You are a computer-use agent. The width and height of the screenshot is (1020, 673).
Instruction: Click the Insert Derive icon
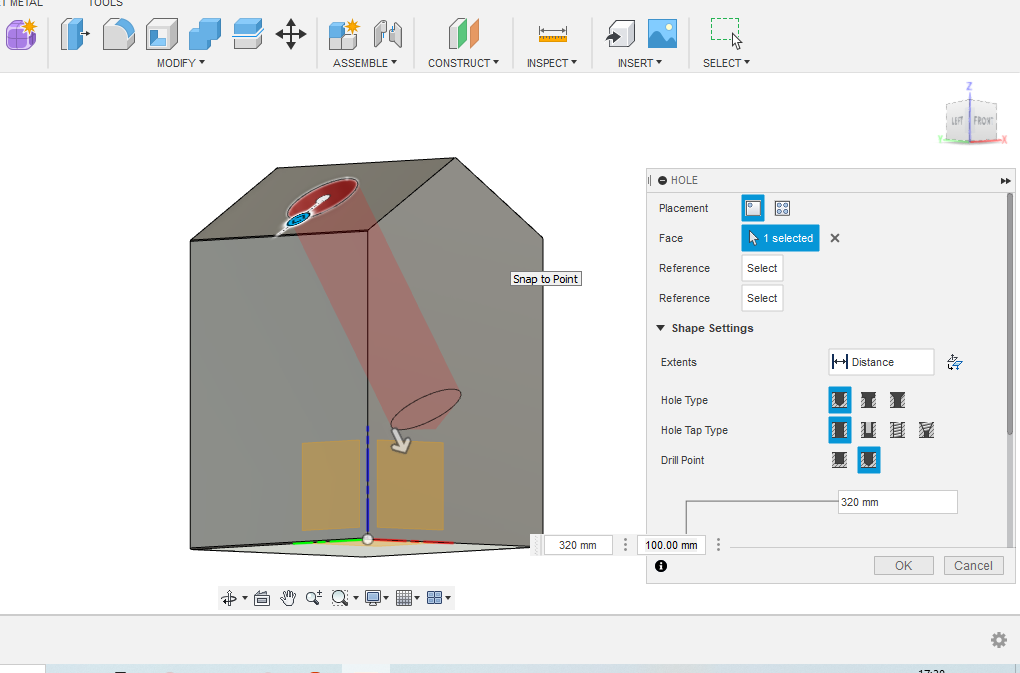[620, 34]
